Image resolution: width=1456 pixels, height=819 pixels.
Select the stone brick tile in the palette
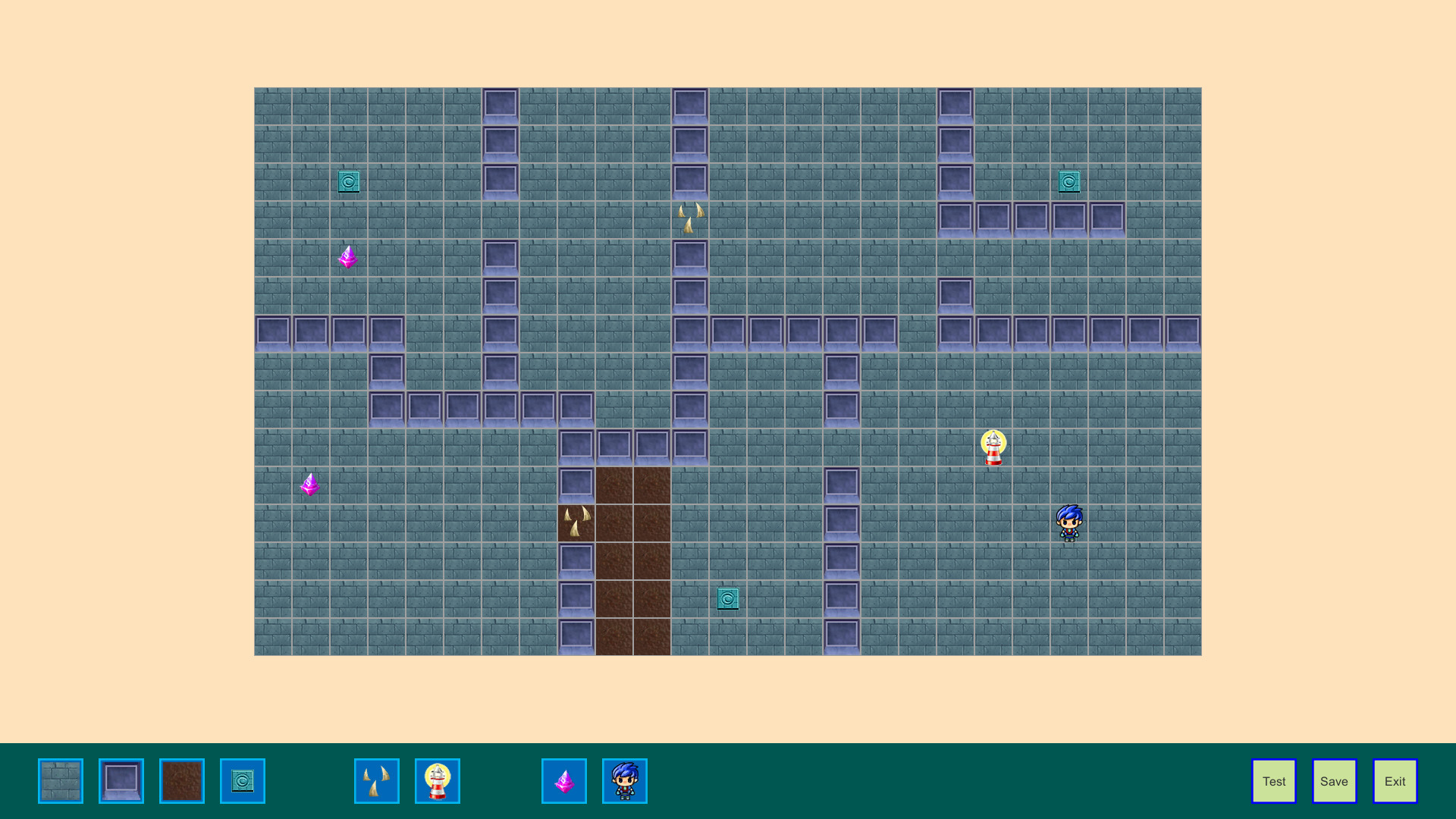click(x=61, y=781)
